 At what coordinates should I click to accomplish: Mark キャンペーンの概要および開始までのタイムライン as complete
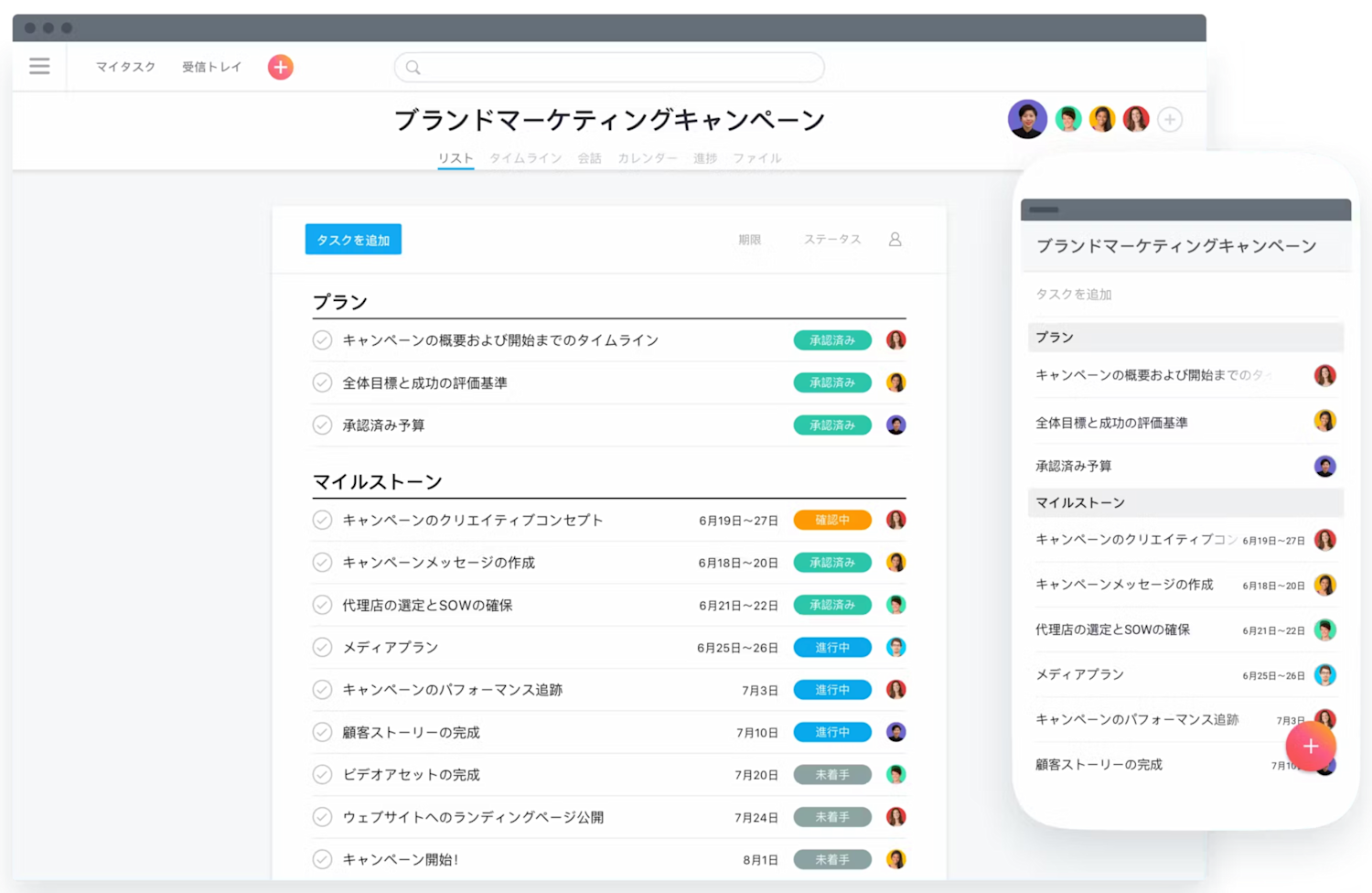coord(322,339)
